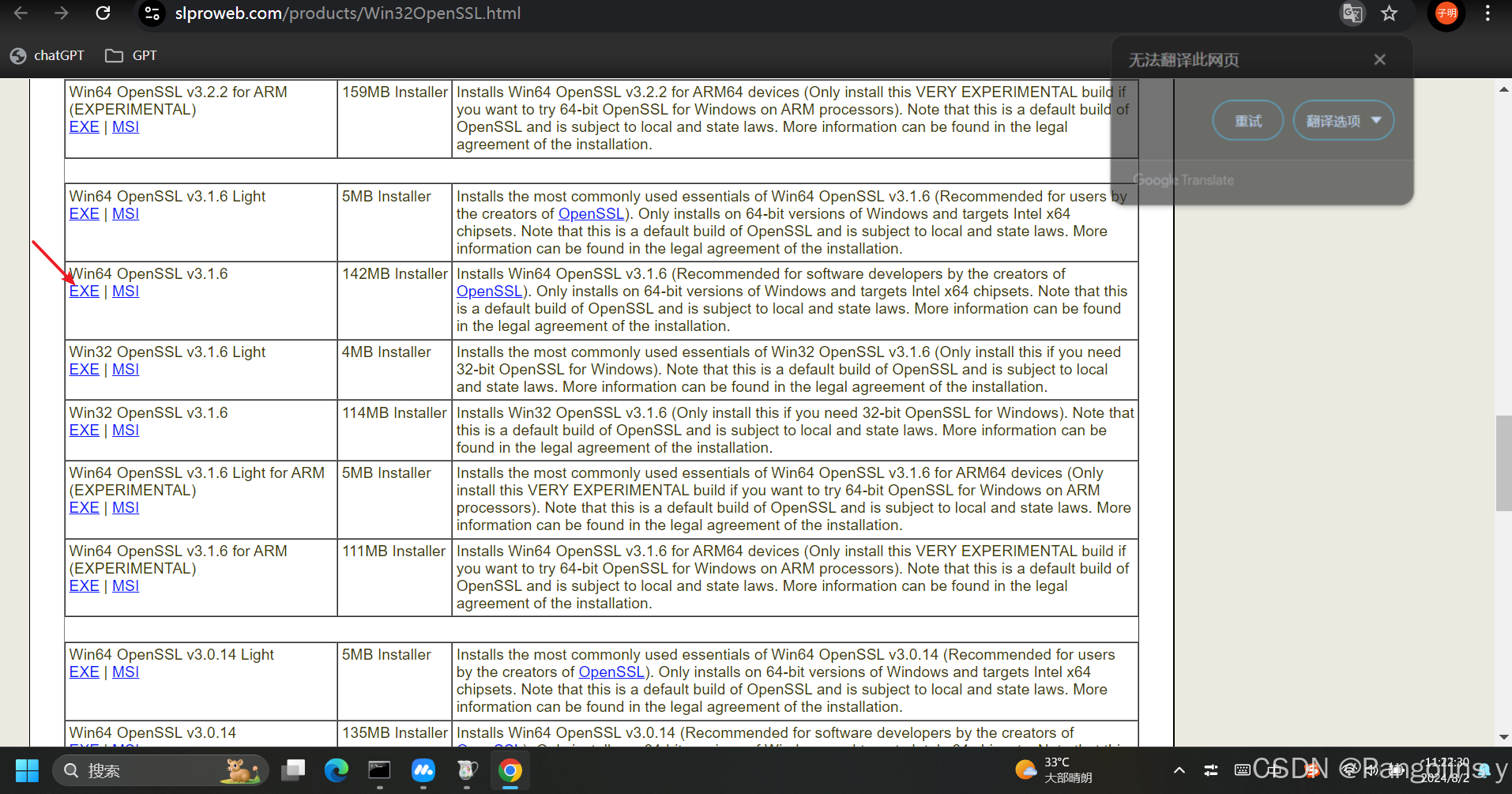This screenshot has height=794, width=1512.
Task: Open OpenSSL link in Win64 v3.1.6 description
Action: coord(490,292)
